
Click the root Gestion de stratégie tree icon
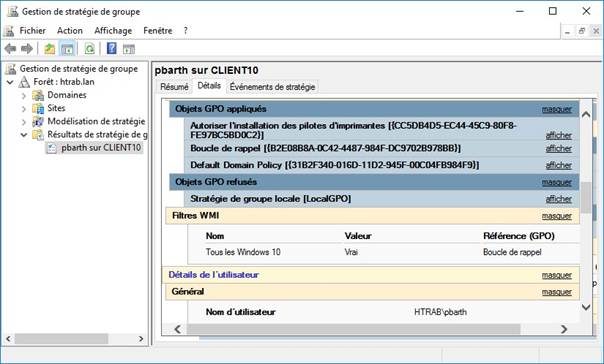click(x=11, y=69)
